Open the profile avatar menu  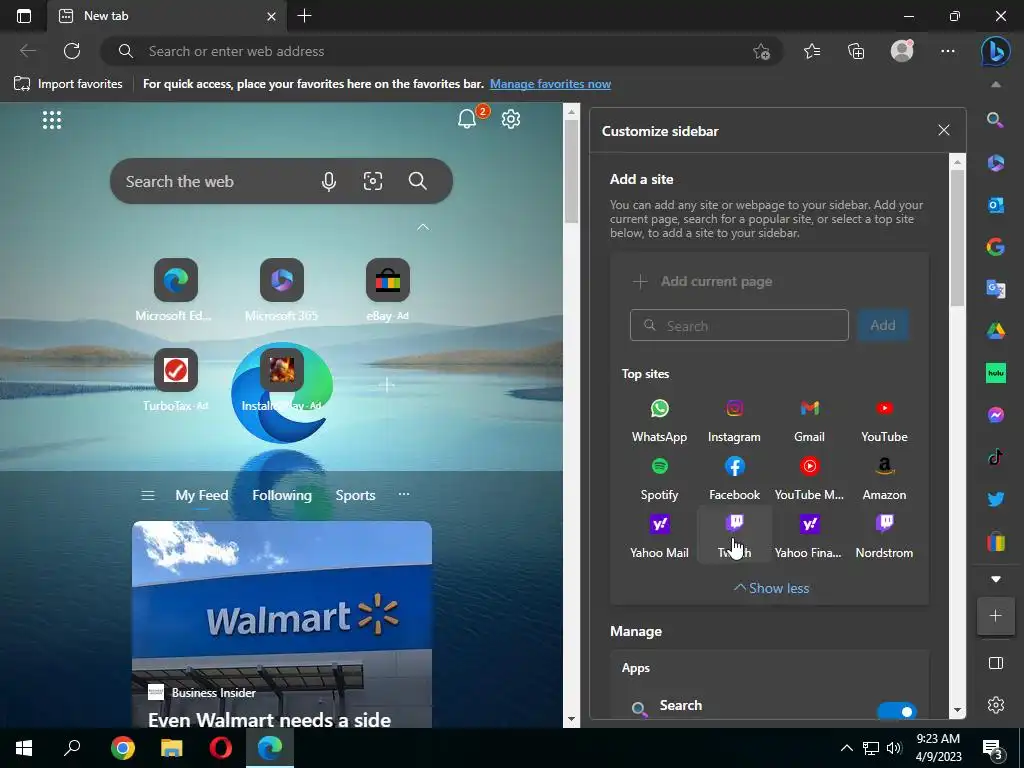tap(902, 51)
